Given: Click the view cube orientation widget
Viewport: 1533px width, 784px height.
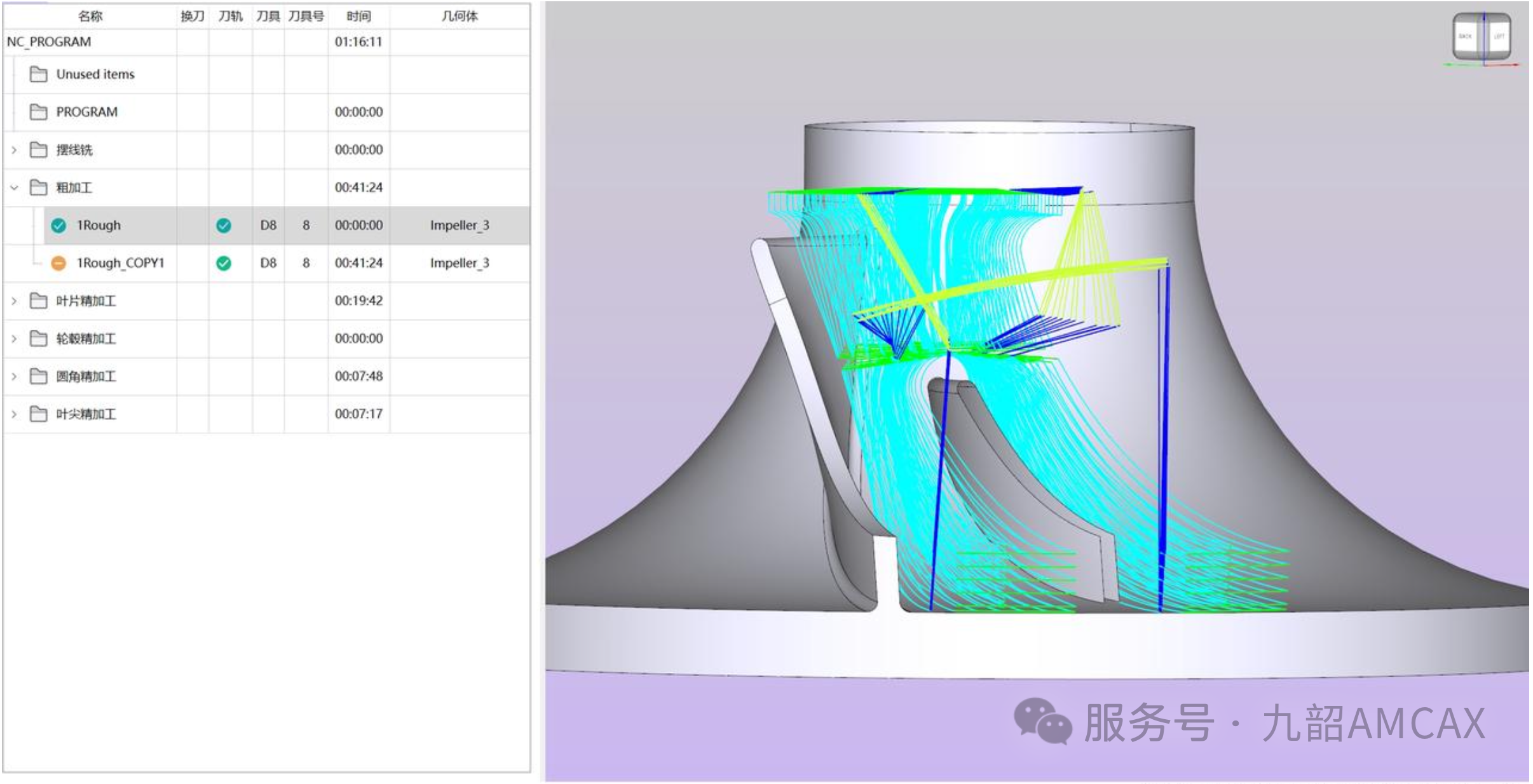Looking at the screenshot, I should coord(1482,37).
